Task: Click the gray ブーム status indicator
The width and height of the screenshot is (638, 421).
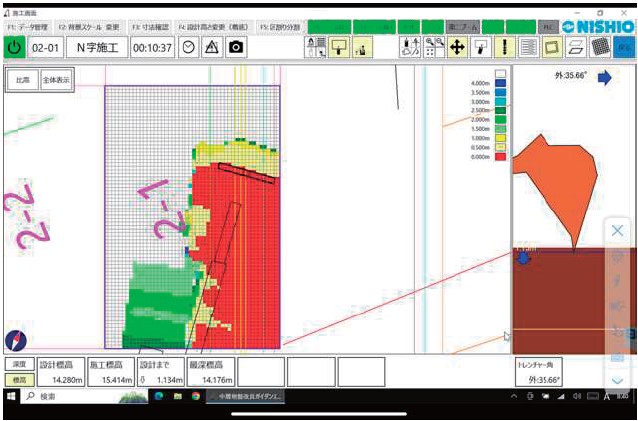Action: point(463,27)
